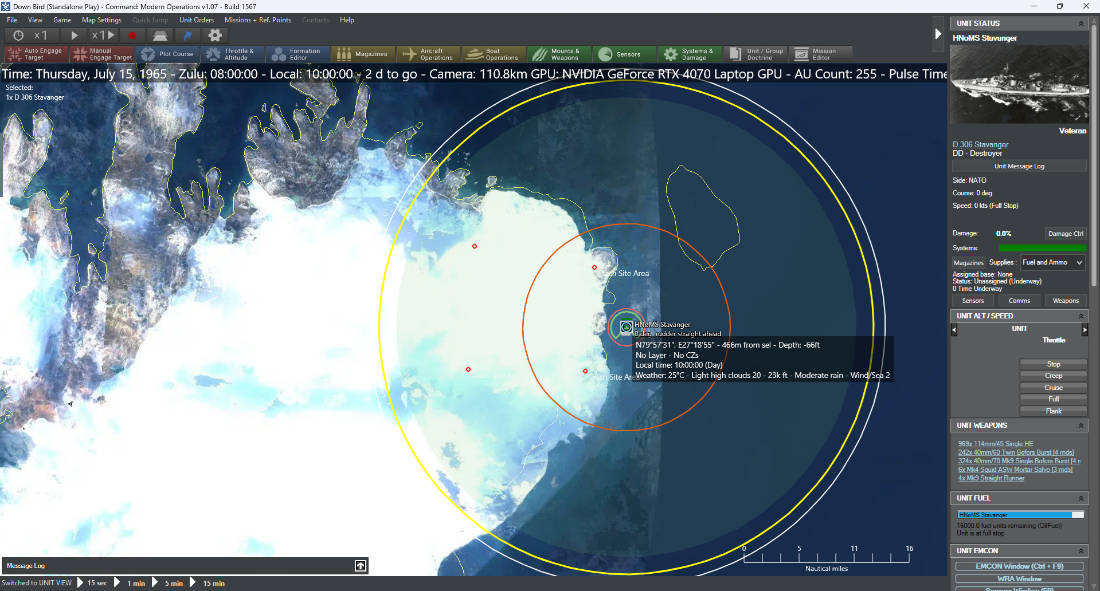This screenshot has height=591, width=1100.
Task: Click the Auto Engage Target icon
Action: (x=15, y=54)
